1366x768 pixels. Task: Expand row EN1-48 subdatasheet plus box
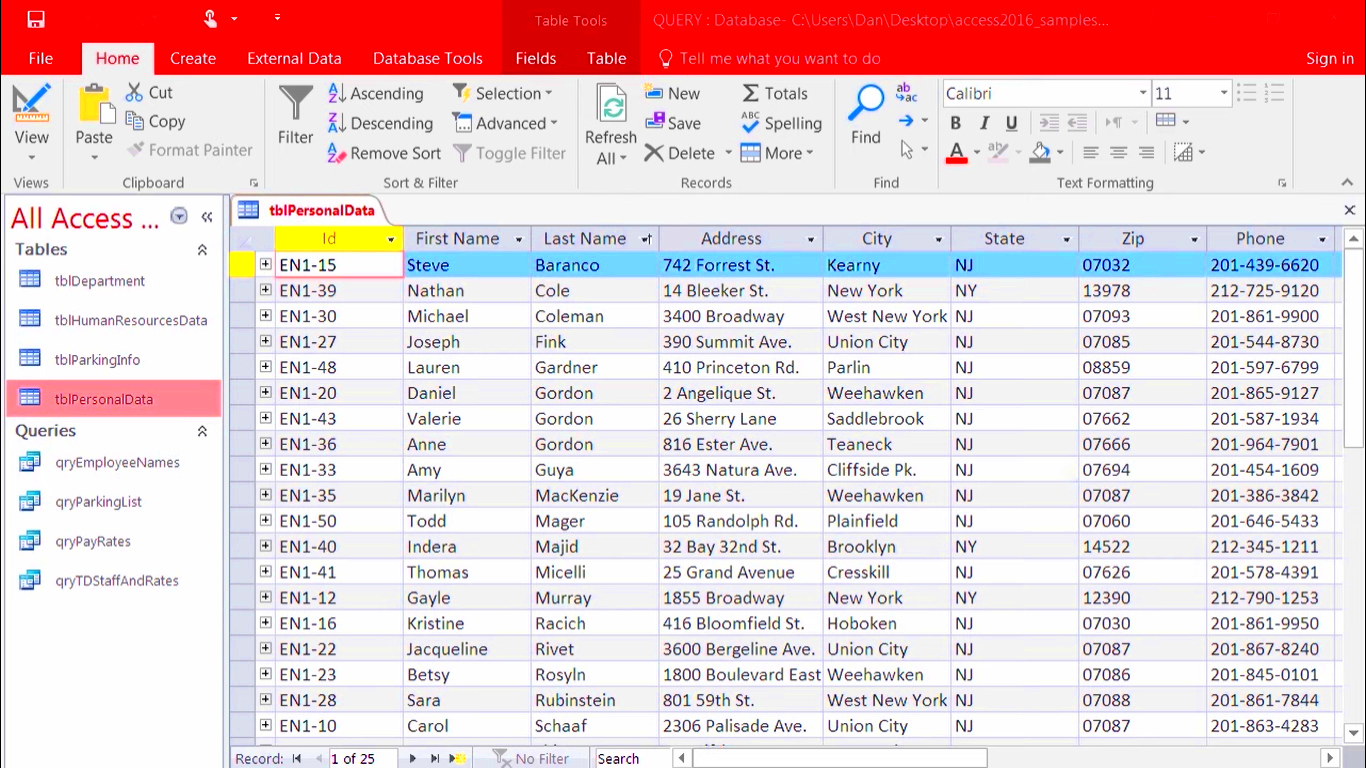pyautogui.click(x=266, y=367)
